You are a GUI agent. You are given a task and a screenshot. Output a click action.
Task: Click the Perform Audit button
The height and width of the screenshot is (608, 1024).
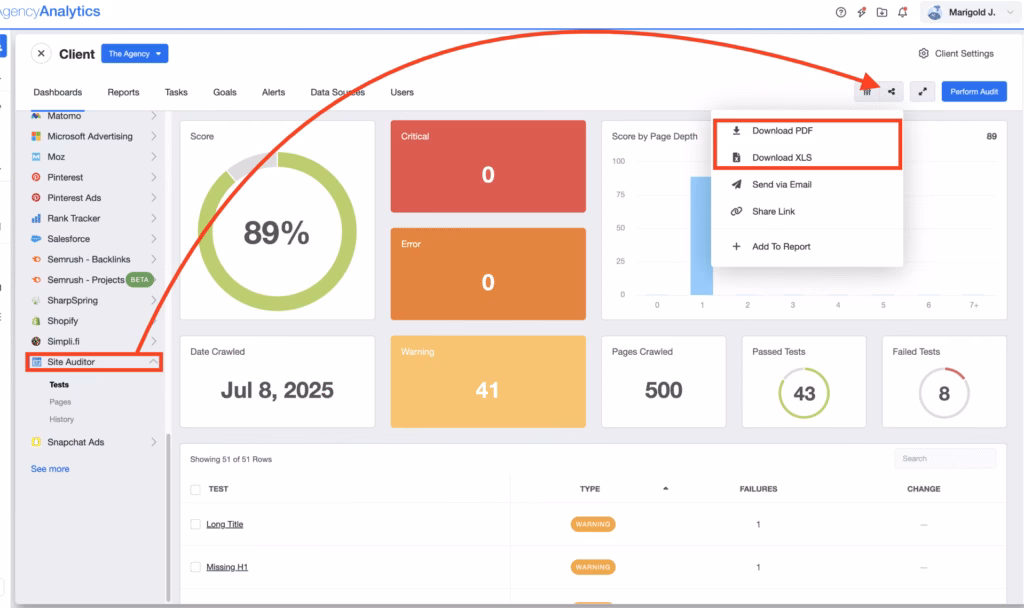pyautogui.click(x=973, y=92)
